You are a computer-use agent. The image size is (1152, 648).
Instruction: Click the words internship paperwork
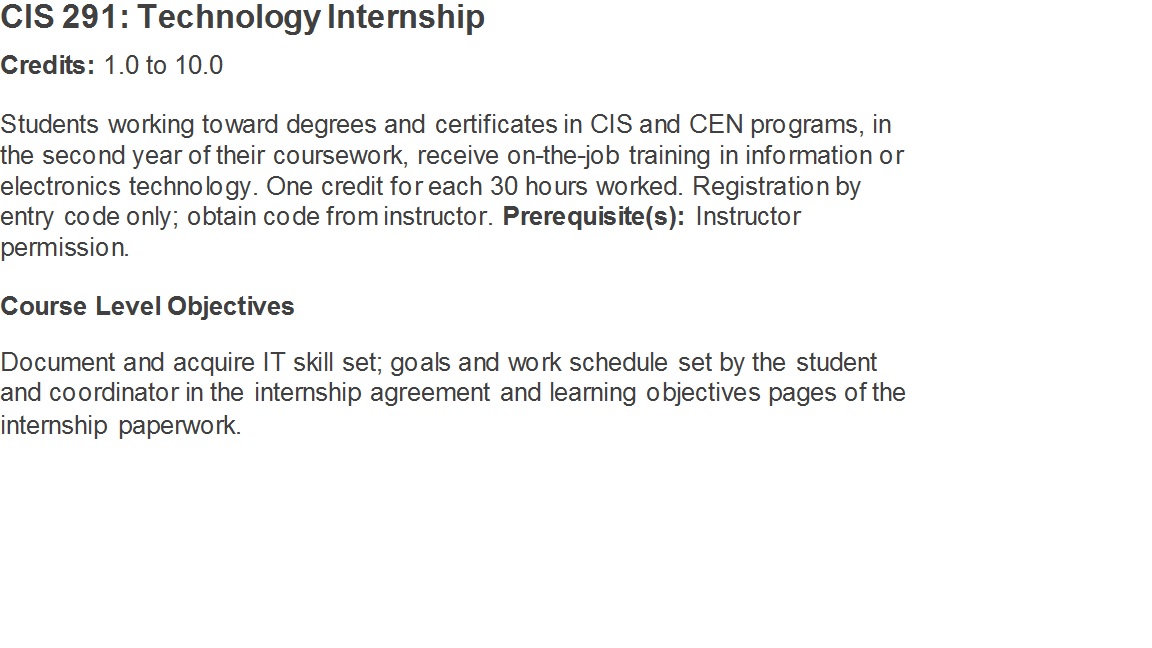pyautogui.click(x=120, y=426)
